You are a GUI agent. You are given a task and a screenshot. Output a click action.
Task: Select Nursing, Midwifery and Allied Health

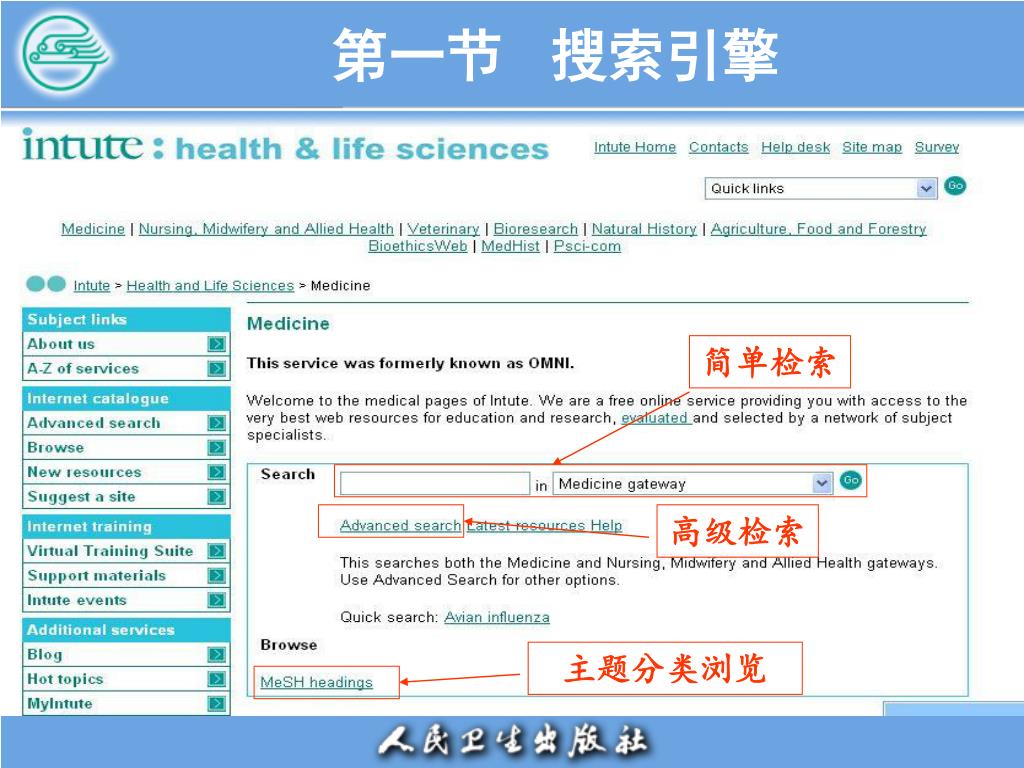point(266,229)
